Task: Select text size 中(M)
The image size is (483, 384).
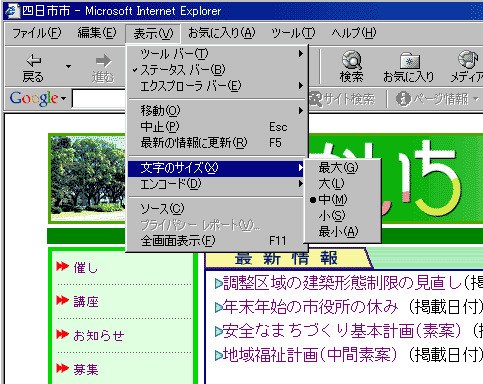Action: pyautogui.click(x=342, y=200)
